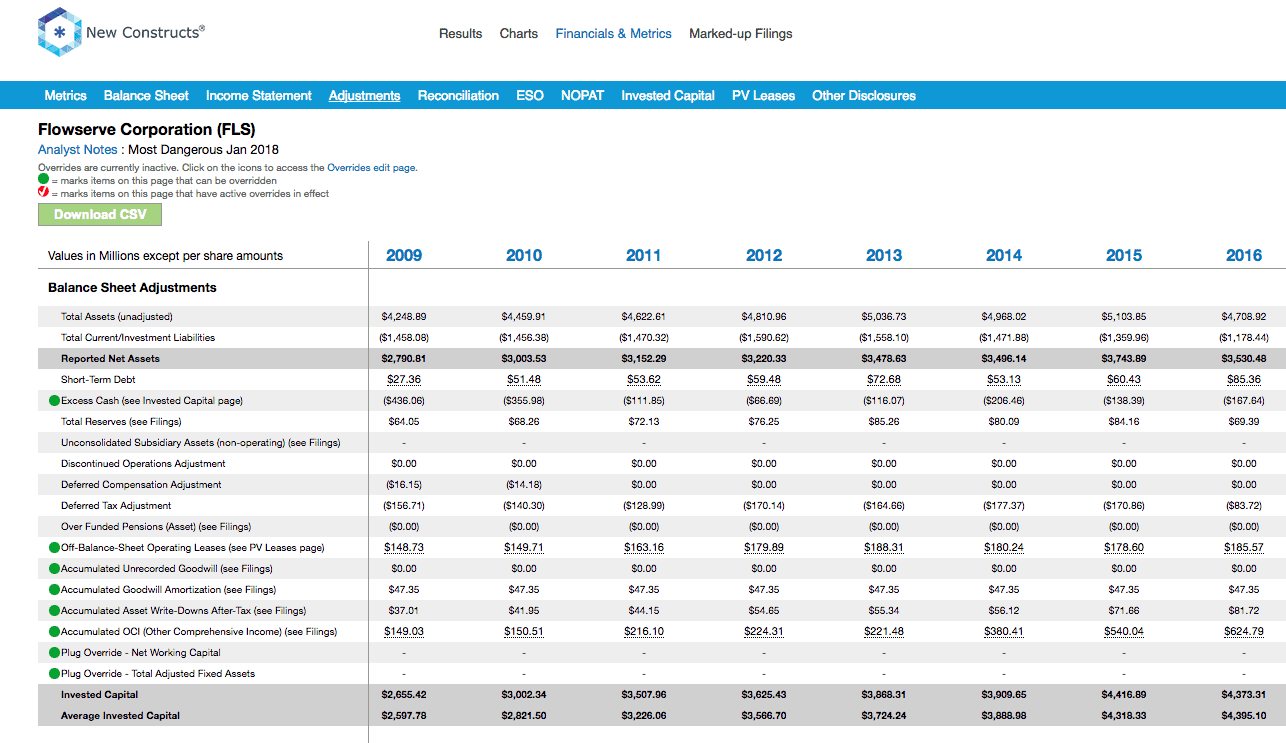Click 2016 Operating Leases value $185.57
1286x743 pixels.
(x=1244, y=548)
